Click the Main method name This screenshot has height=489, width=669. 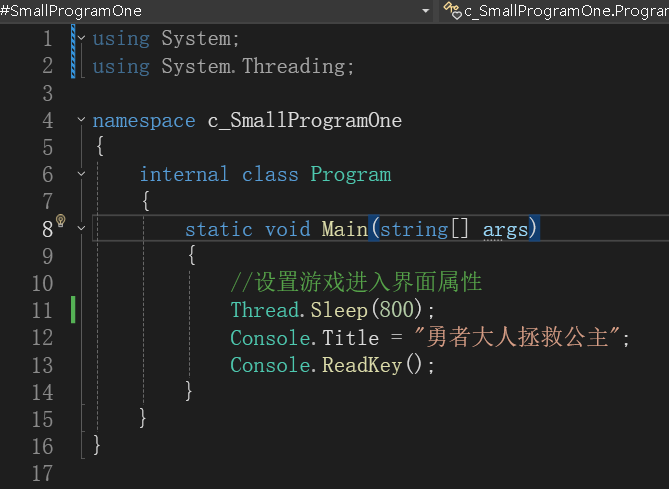pos(345,229)
